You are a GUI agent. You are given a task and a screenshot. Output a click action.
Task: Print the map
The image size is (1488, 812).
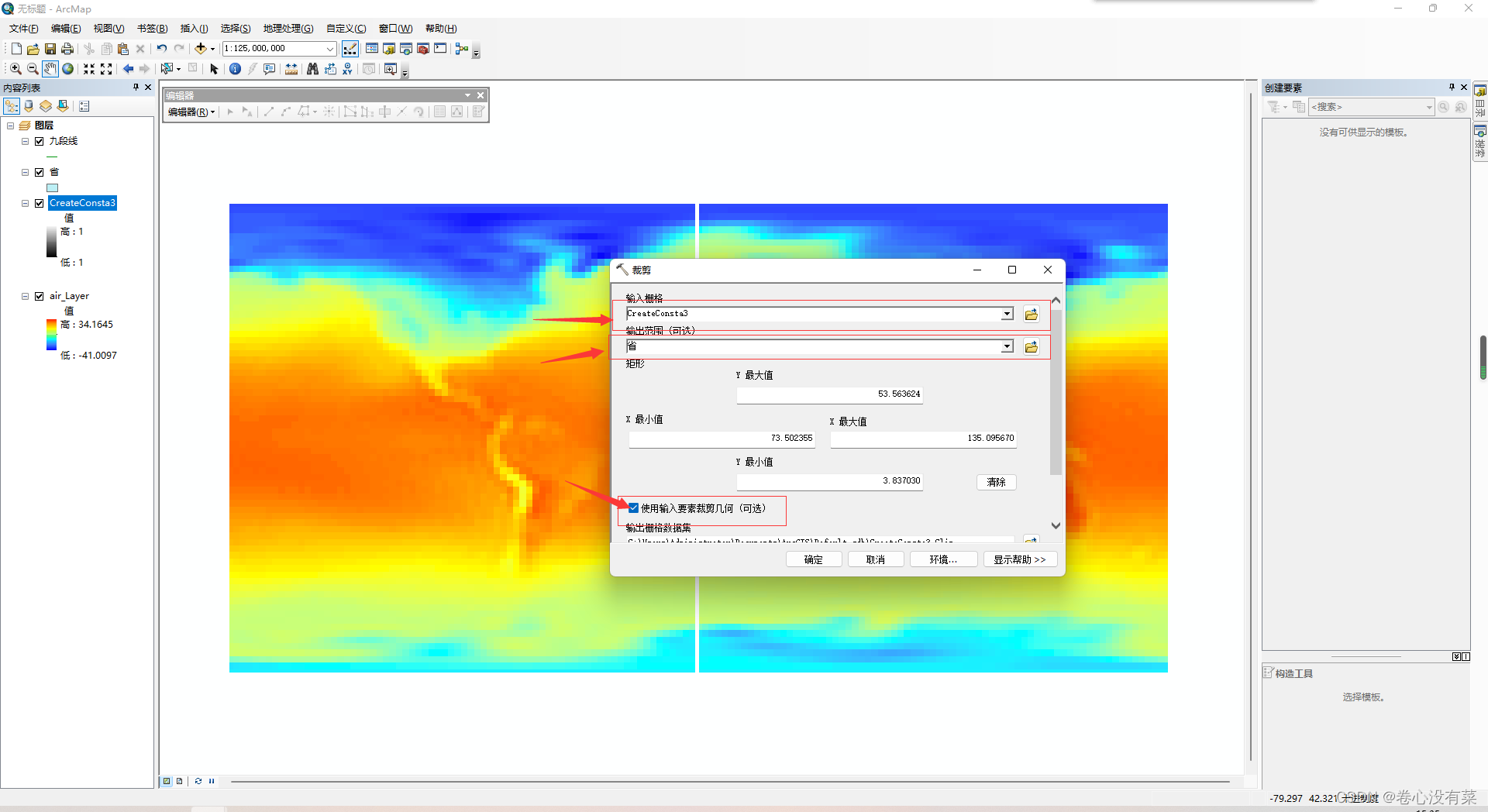67,49
